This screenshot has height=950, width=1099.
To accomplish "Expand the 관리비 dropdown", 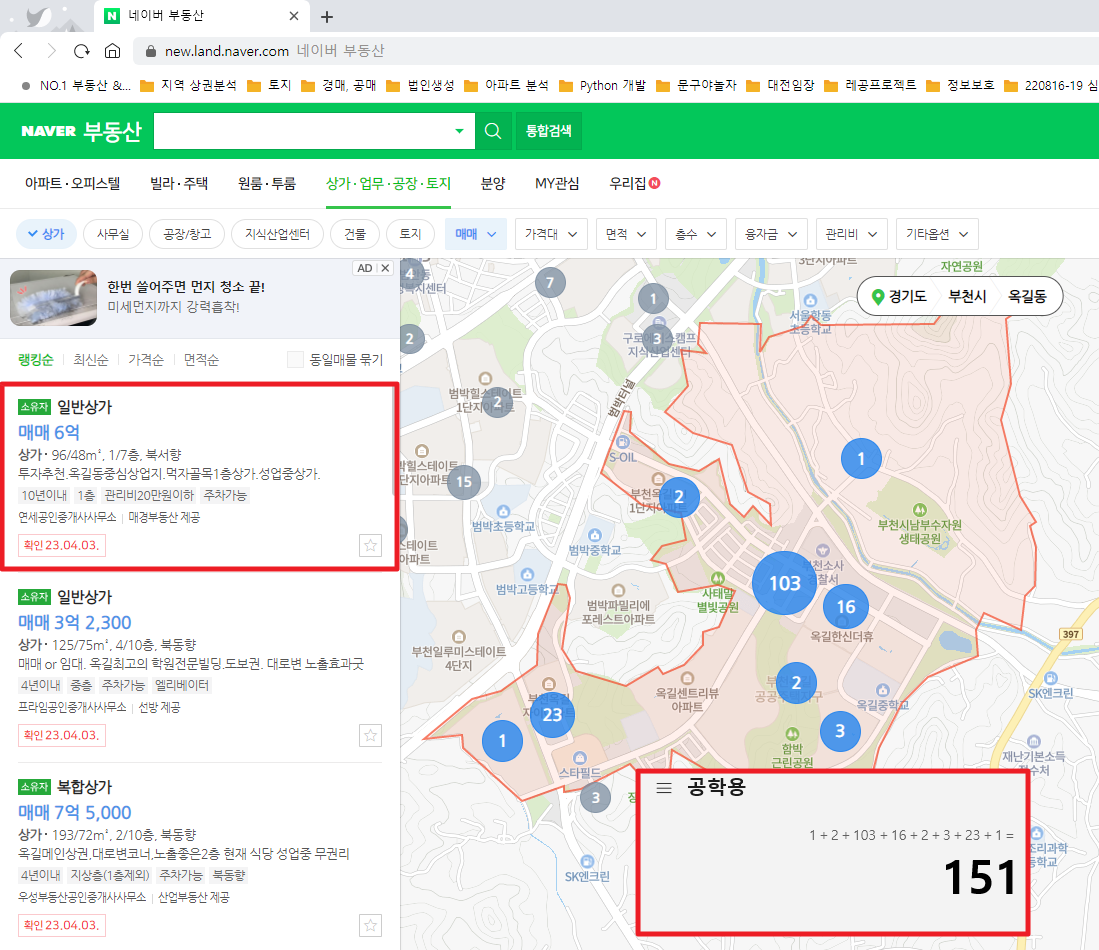I will pos(852,234).
